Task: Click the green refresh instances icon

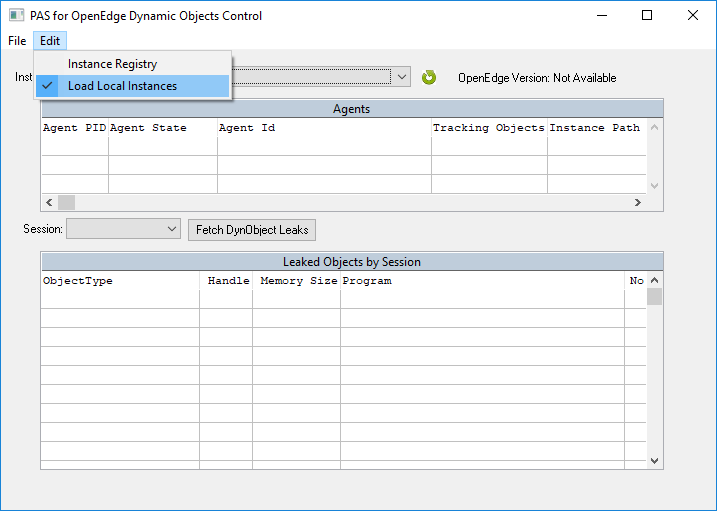Action: [x=429, y=78]
